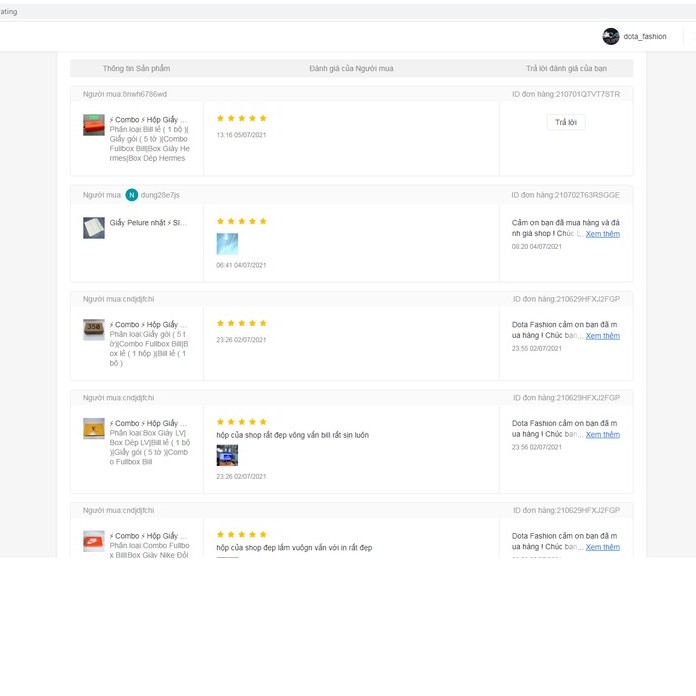696x696 pixels.
Task: Click the Trả lời reply button
Action: tap(566, 122)
